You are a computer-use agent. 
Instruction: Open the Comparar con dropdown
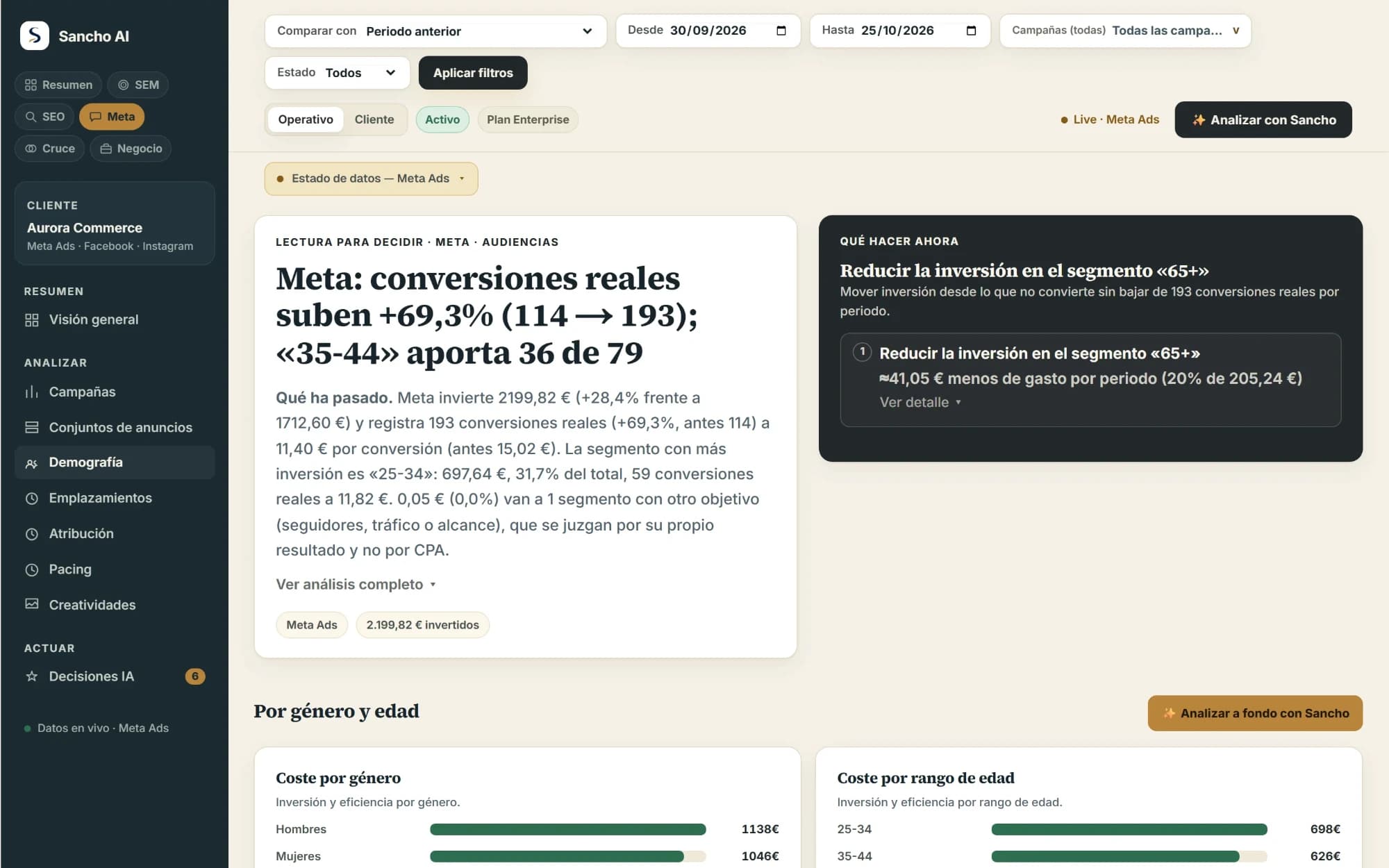435,31
